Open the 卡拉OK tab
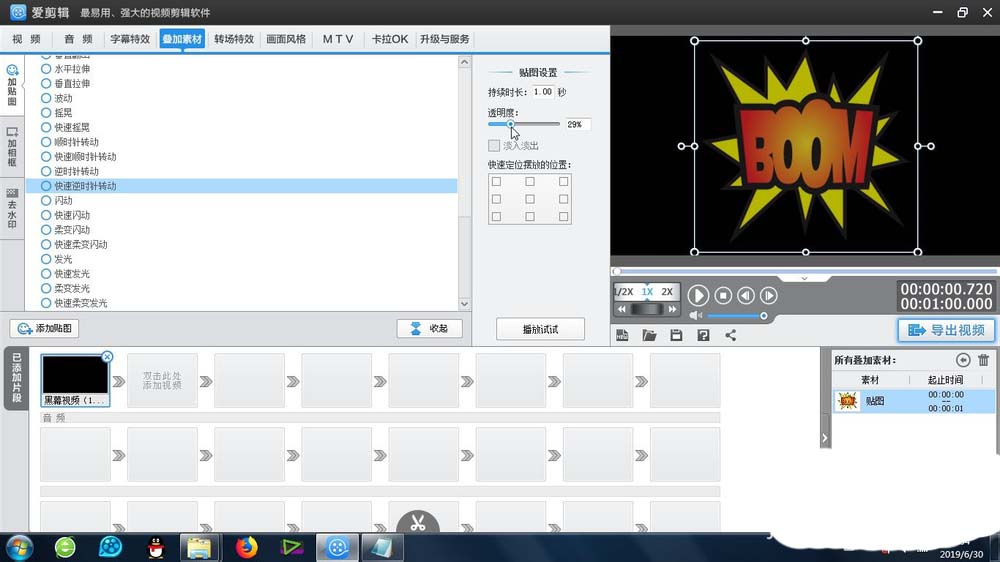The image size is (1000, 562). click(x=390, y=39)
